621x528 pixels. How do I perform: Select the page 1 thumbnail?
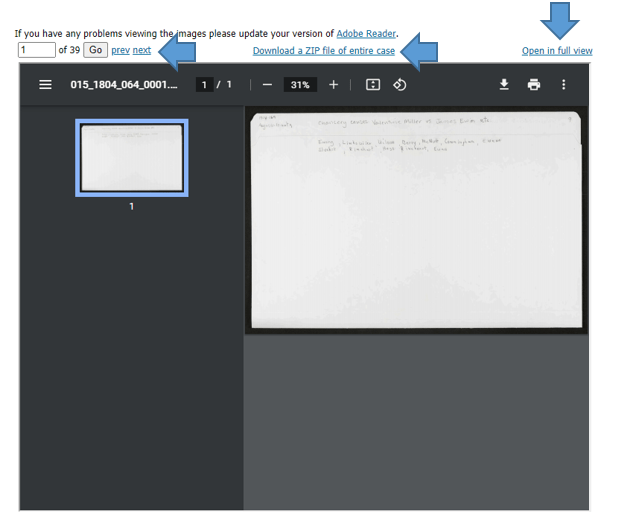(132, 158)
